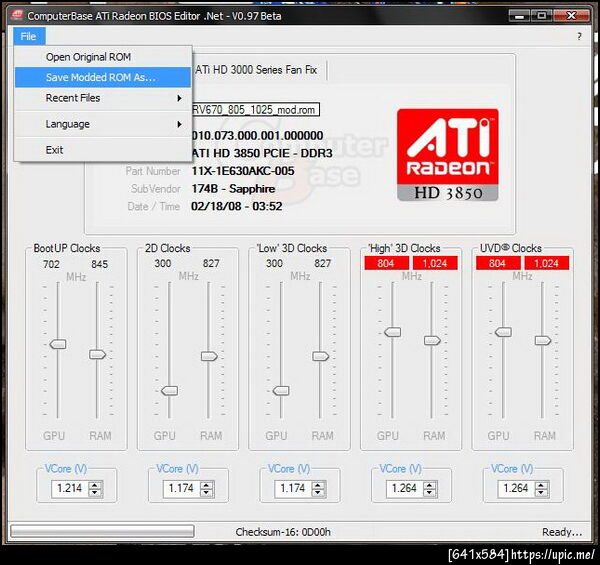Viewport: 600px width, 565px height.
Task: Click 2D Clocks RAM value 827
Action: pos(211,264)
